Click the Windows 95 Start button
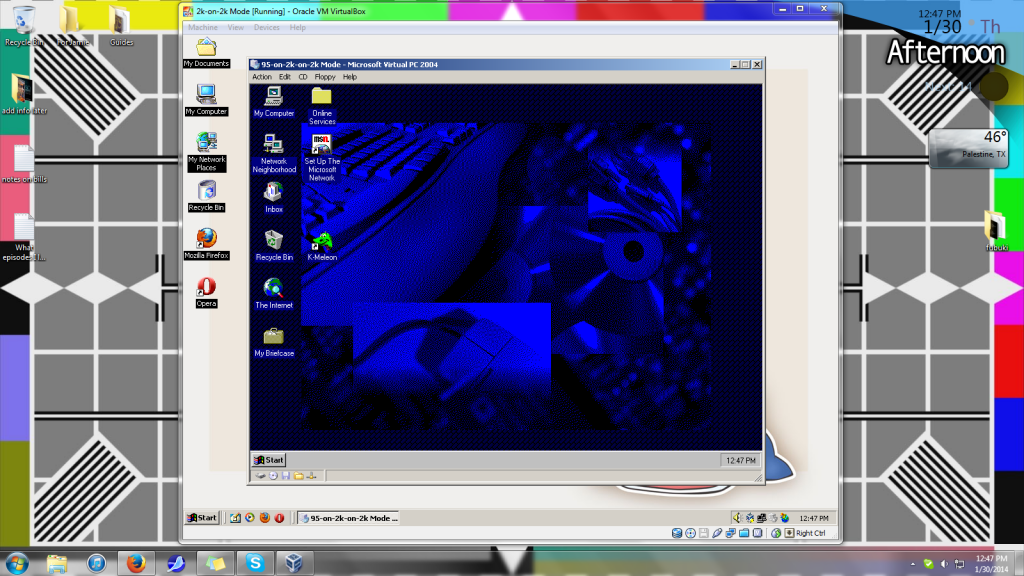The height and width of the screenshot is (576, 1024). point(269,460)
